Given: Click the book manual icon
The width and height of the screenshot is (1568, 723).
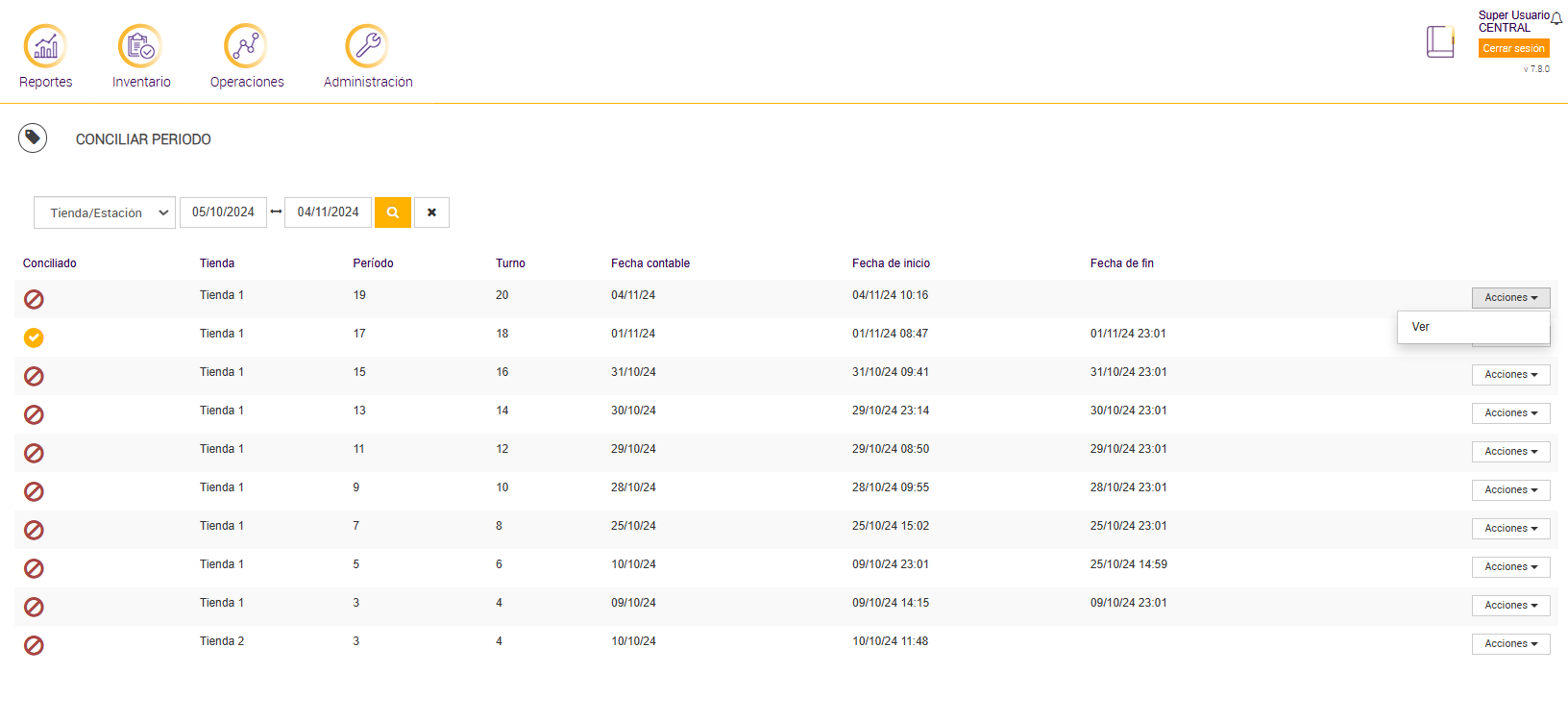Looking at the screenshot, I should (x=1439, y=41).
